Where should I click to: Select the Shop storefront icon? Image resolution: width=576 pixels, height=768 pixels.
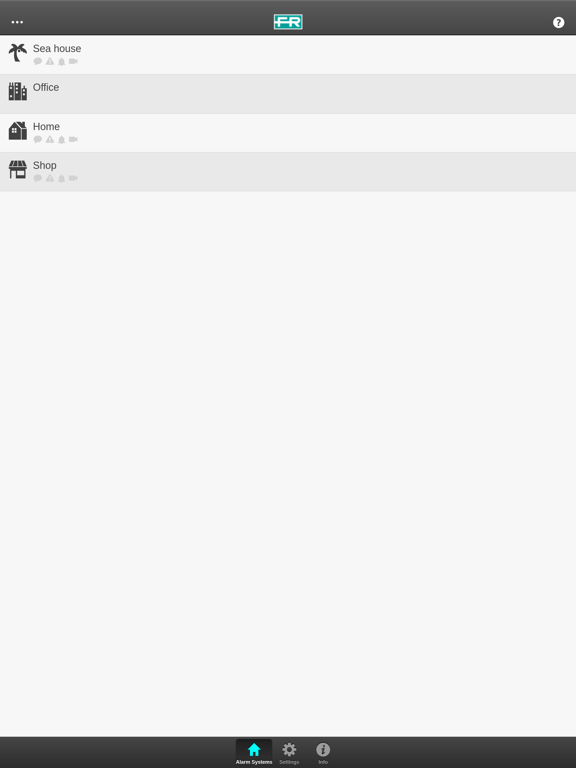(x=18, y=169)
